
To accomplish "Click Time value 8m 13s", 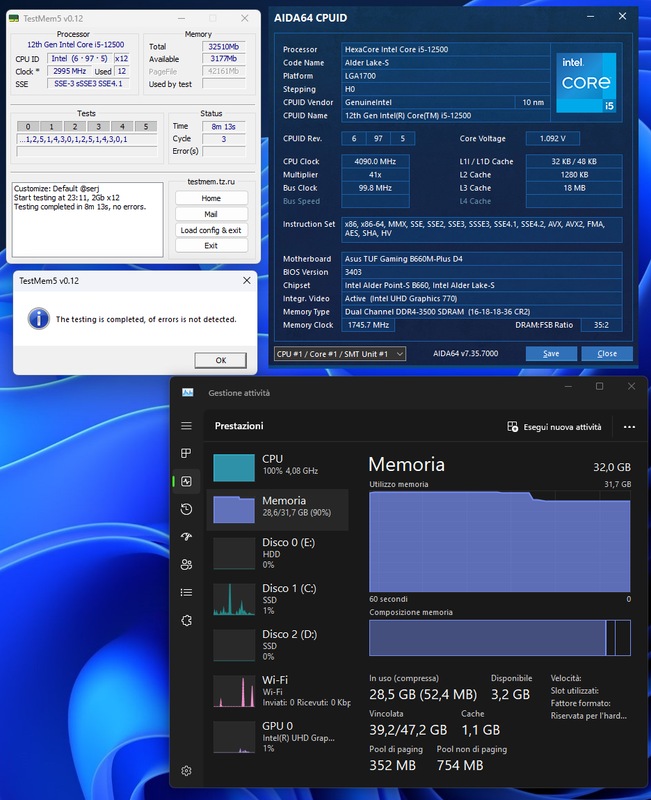I will click(223, 127).
